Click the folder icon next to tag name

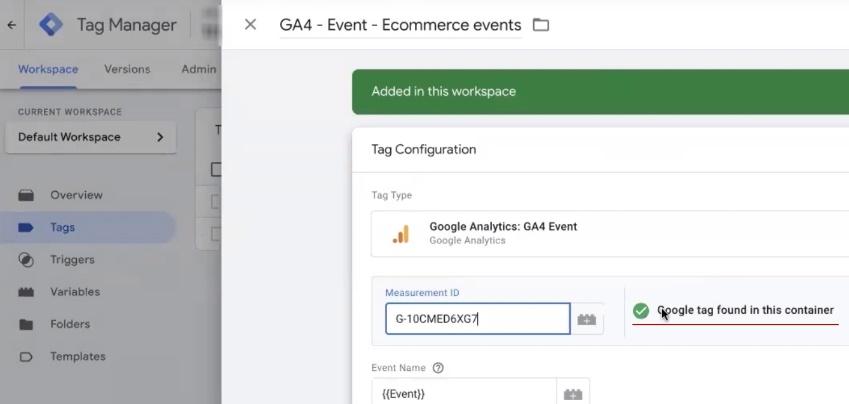pos(541,25)
